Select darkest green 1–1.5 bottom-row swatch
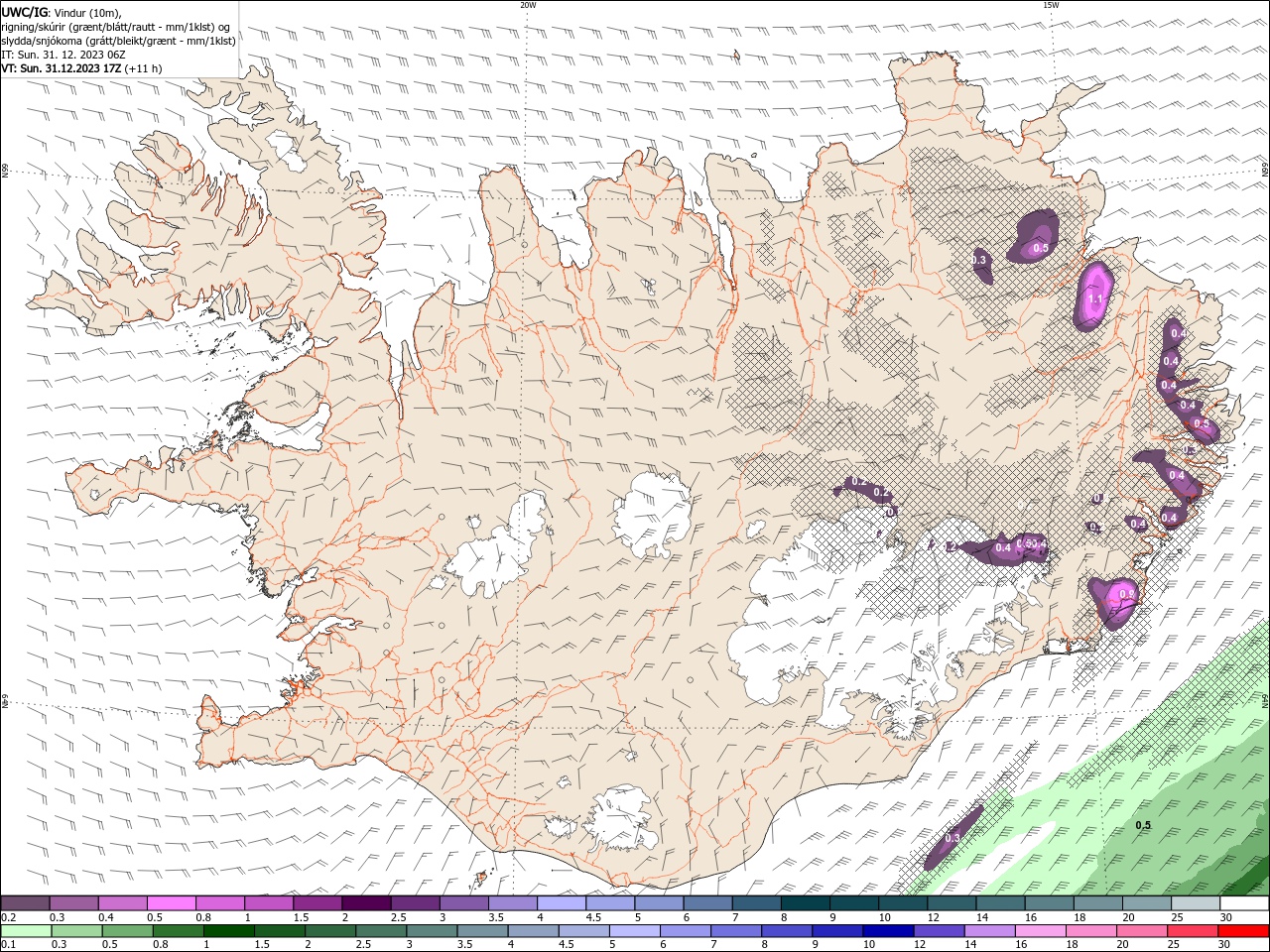Image resolution: width=1270 pixels, height=952 pixels. [229, 931]
